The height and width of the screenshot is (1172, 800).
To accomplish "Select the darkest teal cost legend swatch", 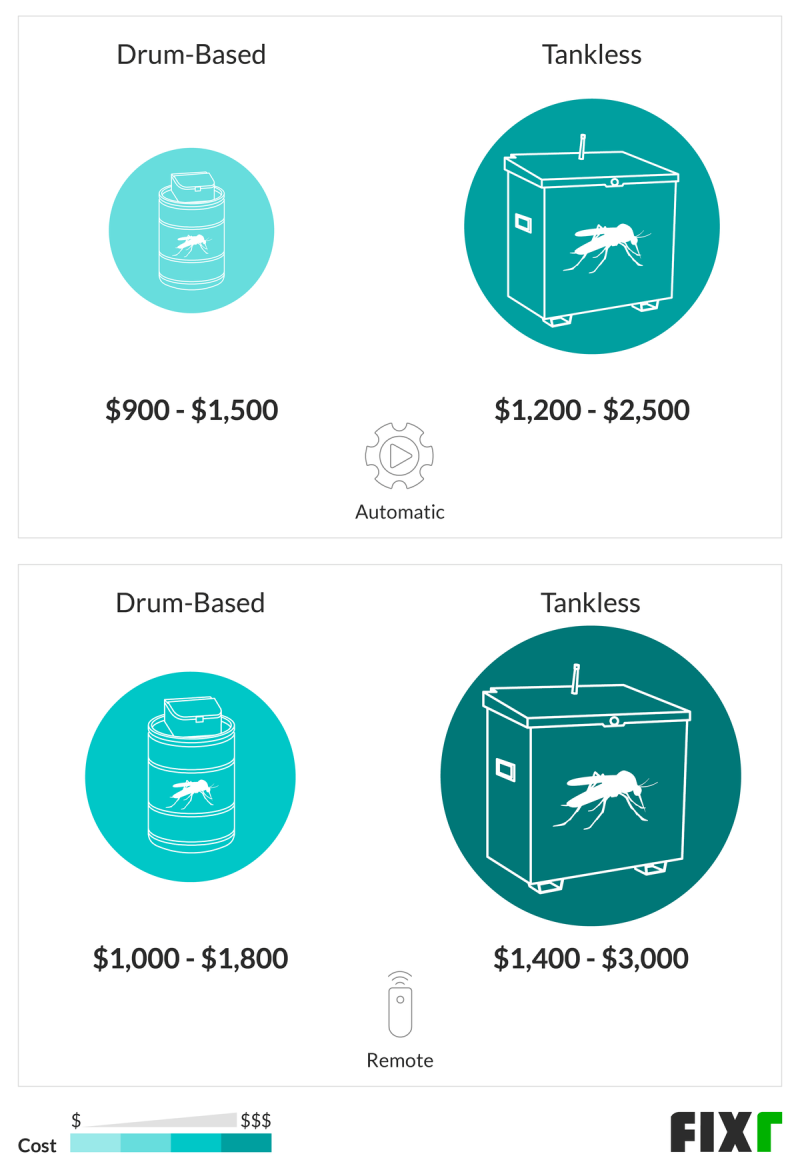I will (x=246, y=1143).
